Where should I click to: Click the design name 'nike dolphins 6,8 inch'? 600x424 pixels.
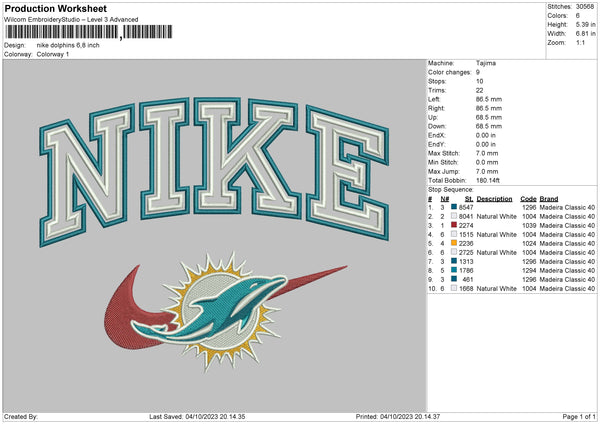click(x=68, y=45)
